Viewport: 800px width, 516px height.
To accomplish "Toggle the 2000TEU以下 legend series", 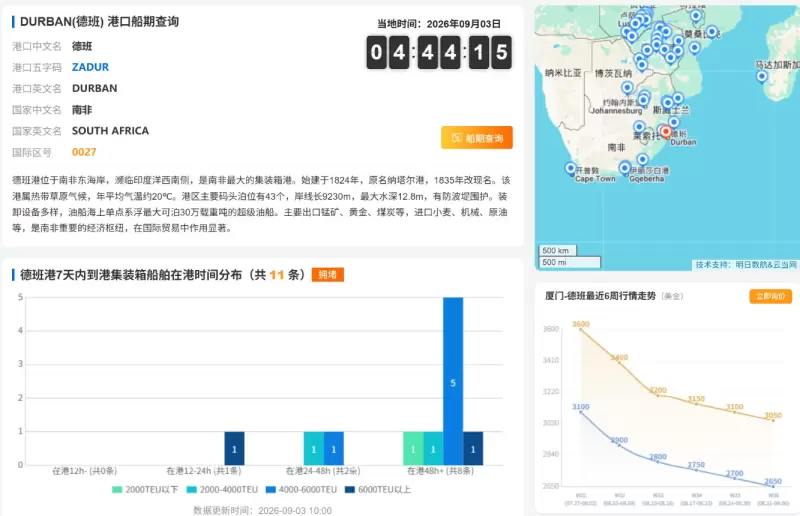I will pos(145,489).
